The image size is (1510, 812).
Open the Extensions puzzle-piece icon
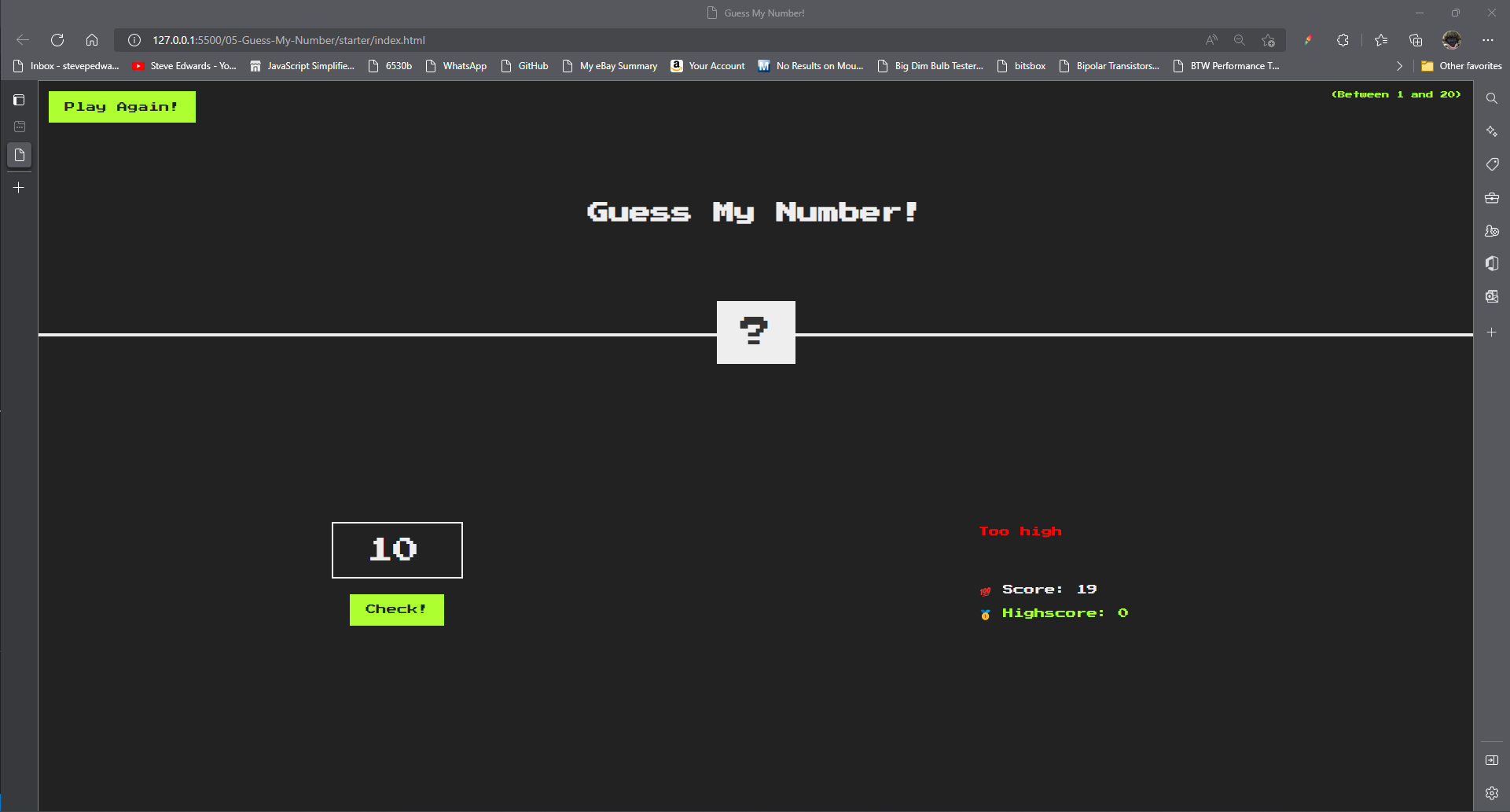click(1343, 40)
